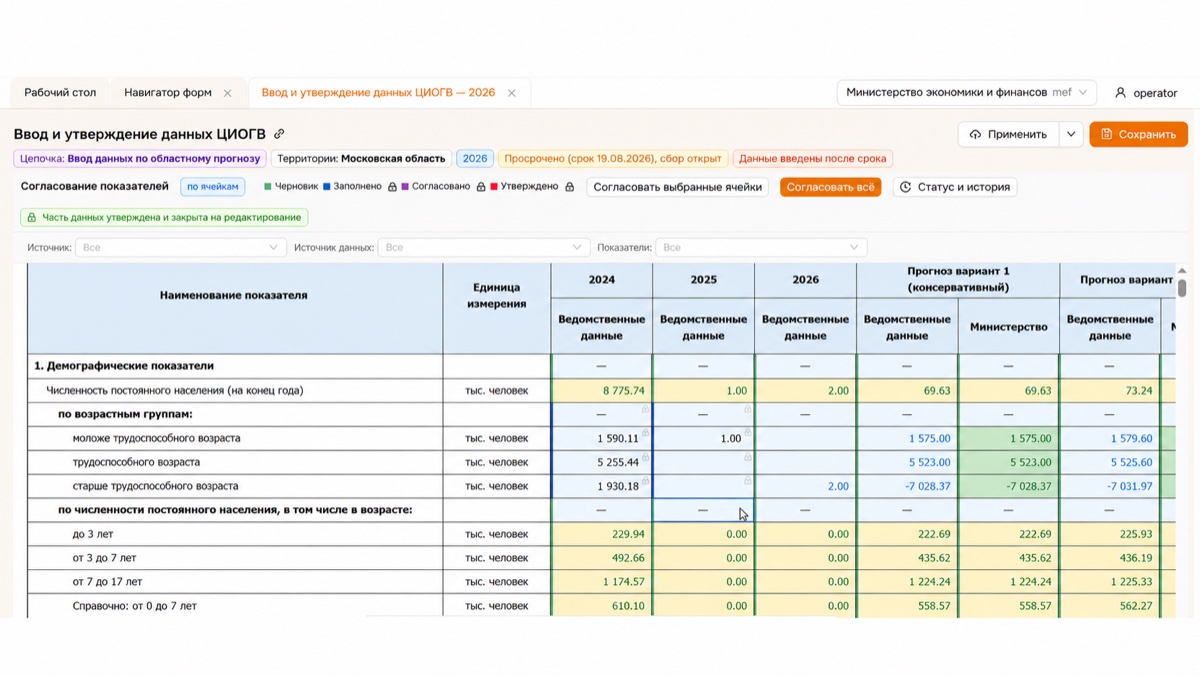Click lock icon after Заполнено legend

[x=392, y=187]
